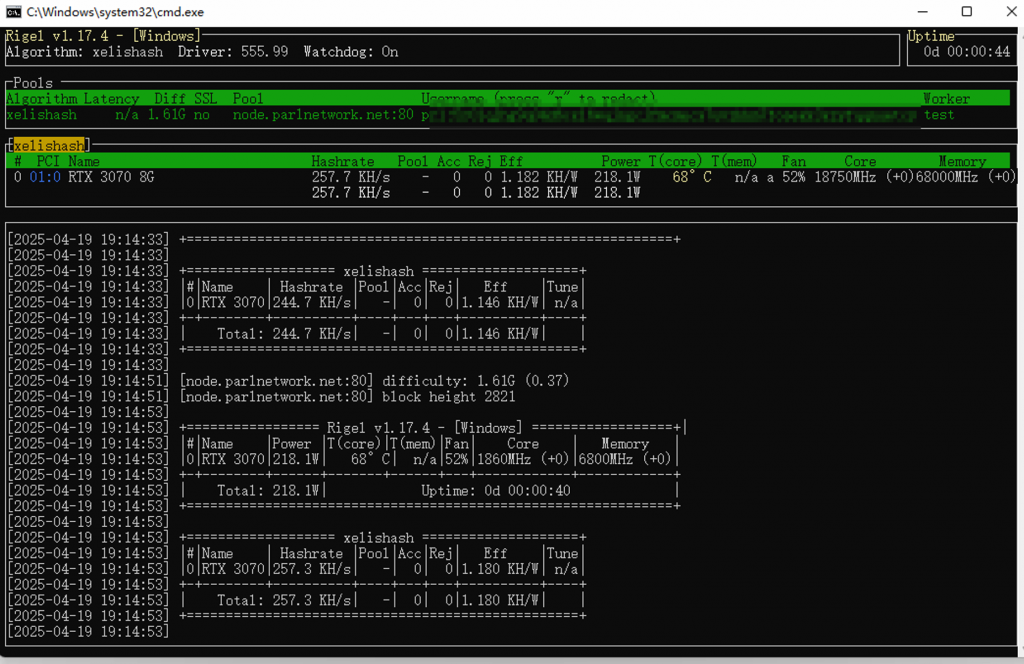Click "Fan" in the green GPU header bar
Screen dimensions: 1024x664
point(793,161)
